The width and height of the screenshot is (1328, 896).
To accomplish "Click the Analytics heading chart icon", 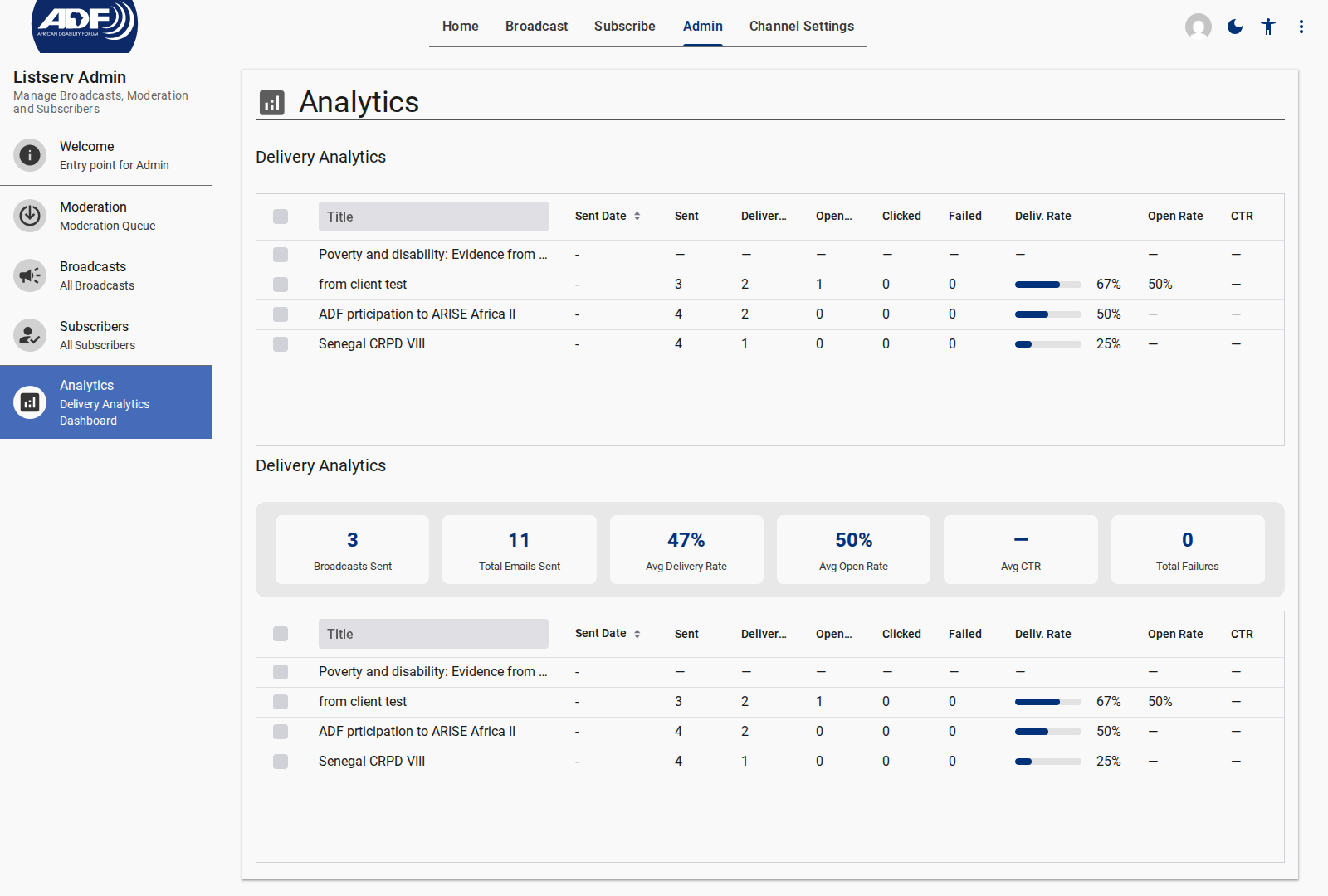I will click(x=271, y=102).
